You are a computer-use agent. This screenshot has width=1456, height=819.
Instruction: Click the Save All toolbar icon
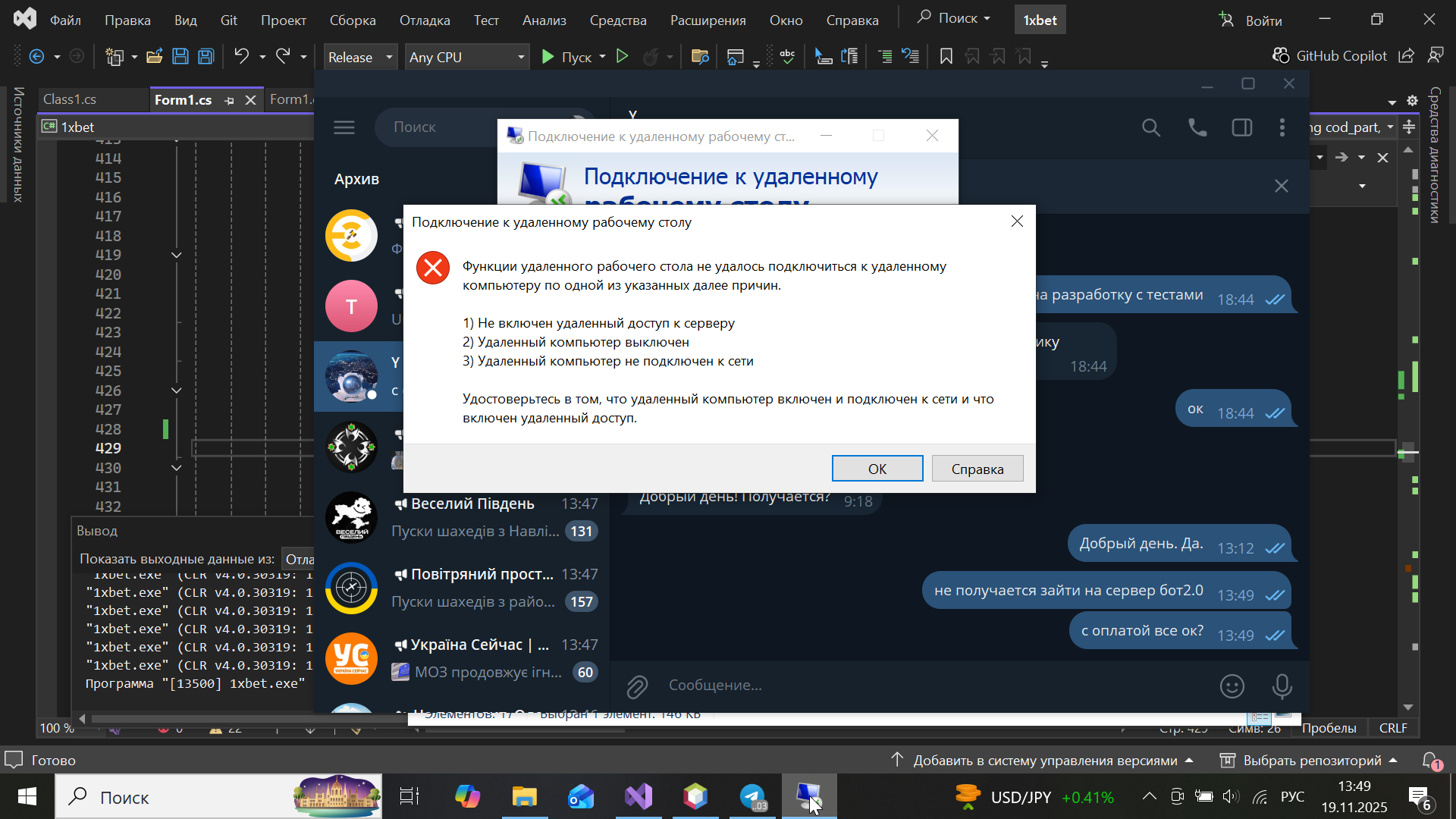click(x=206, y=57)
